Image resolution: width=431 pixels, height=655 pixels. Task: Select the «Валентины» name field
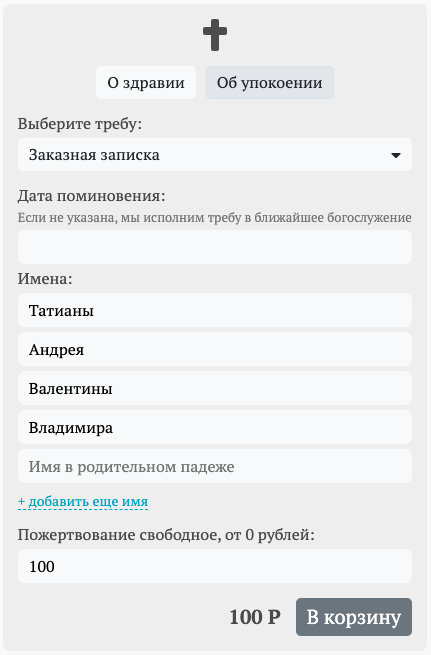click(215, 388)
